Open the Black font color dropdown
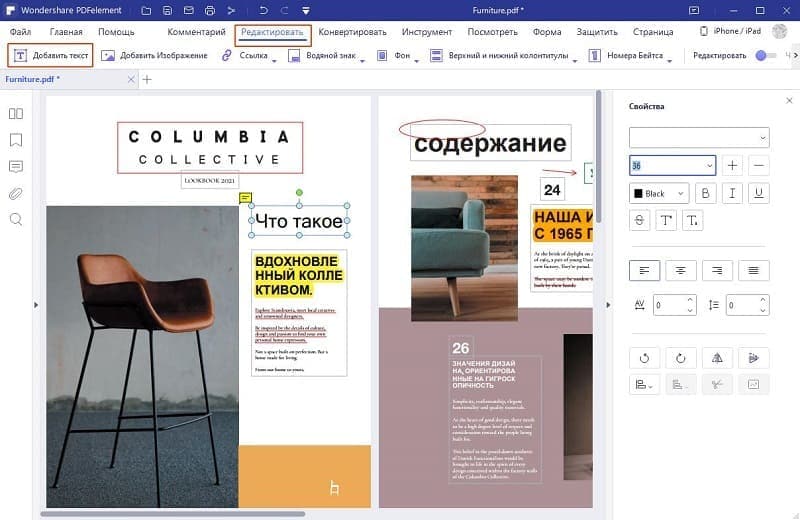This screenshot has height=520, width=800. tap(659, 193)
